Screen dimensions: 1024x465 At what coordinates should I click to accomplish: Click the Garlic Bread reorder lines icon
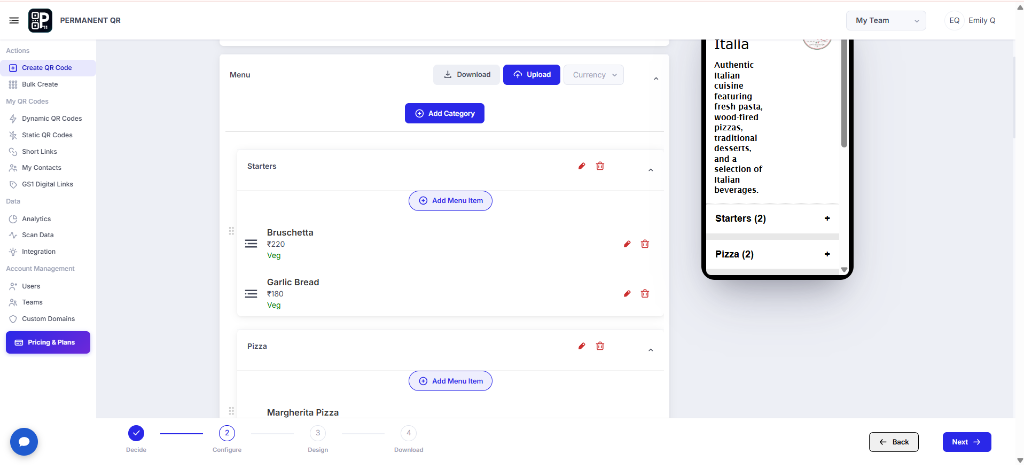pyautogui.click(x=251, y=293)
